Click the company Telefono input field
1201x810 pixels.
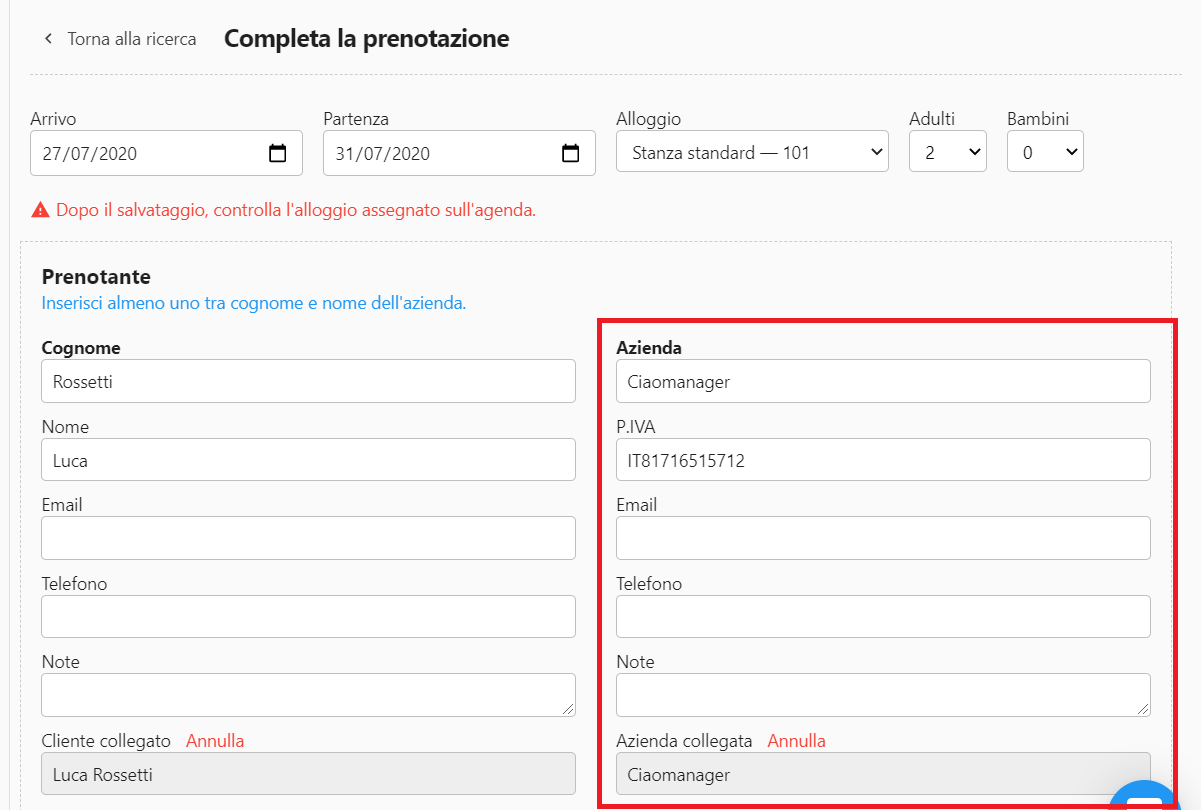[882, 616]
